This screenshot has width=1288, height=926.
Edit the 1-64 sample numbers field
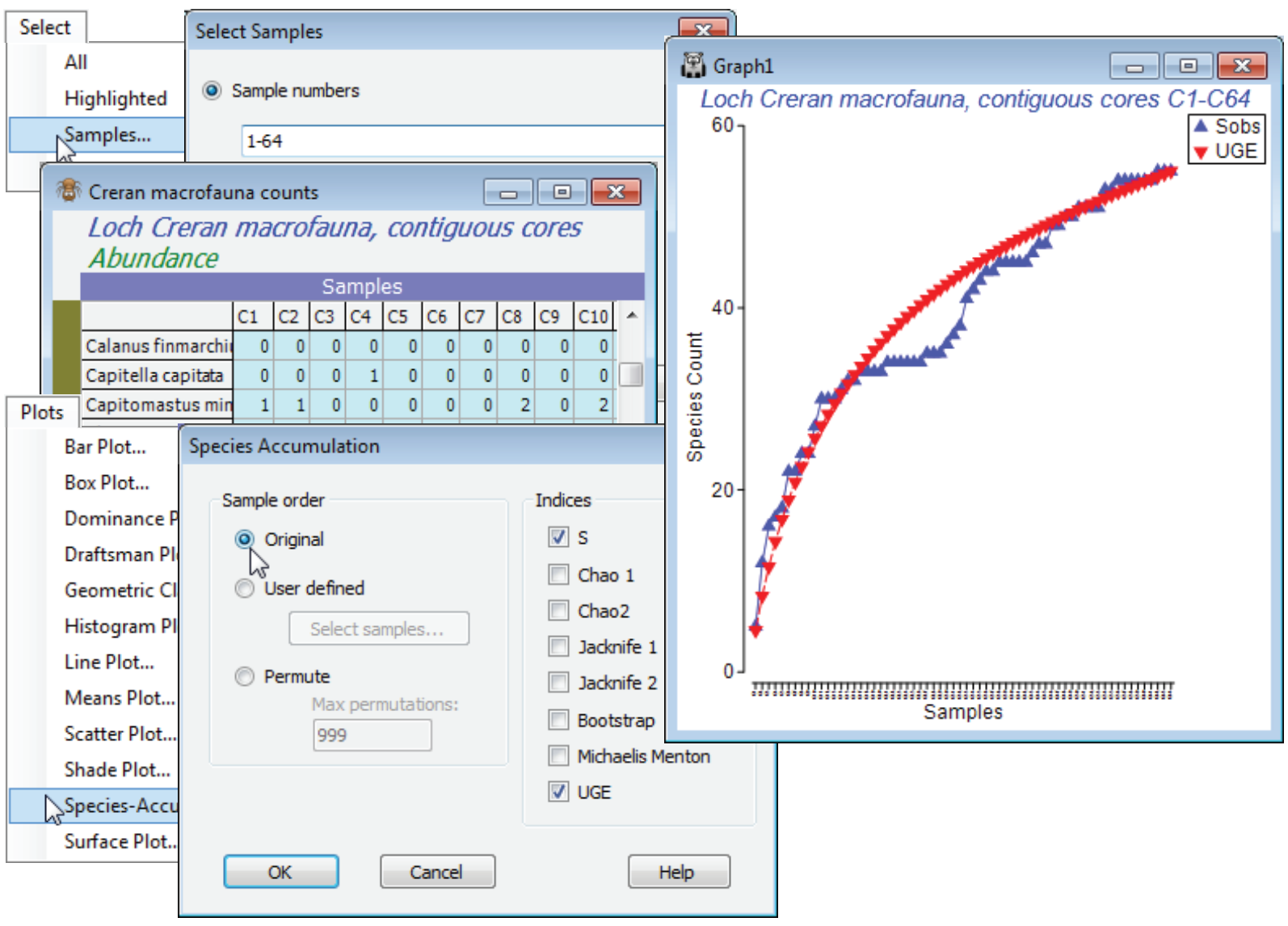[x=452, y=141]
